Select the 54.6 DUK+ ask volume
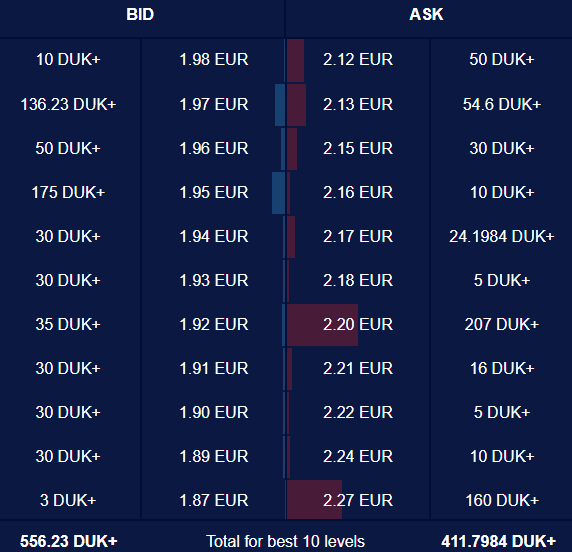The image size is (572, 552). (502, 104)
